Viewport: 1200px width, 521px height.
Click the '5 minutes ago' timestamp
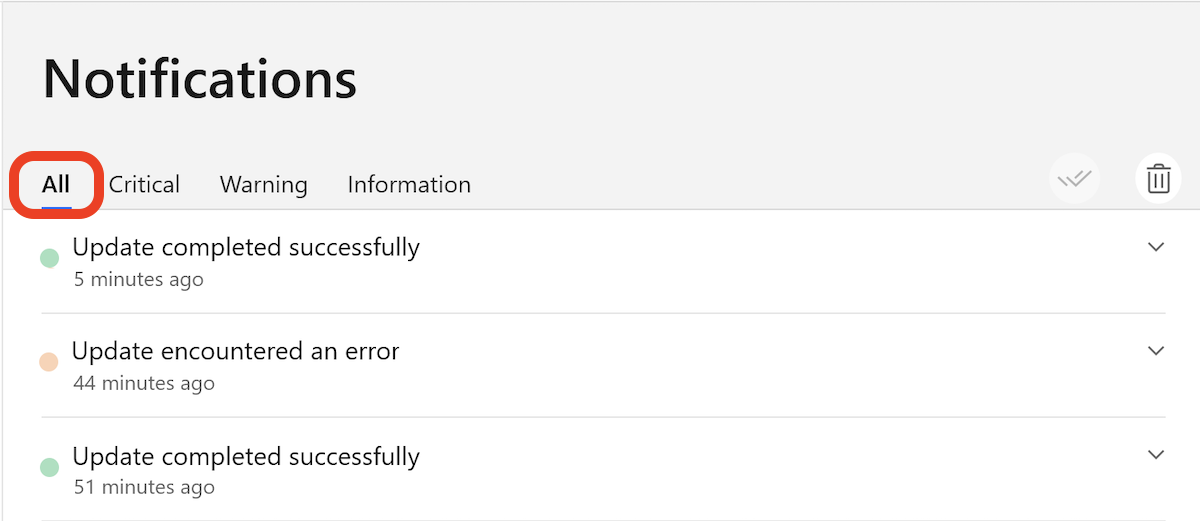(139, 279)
